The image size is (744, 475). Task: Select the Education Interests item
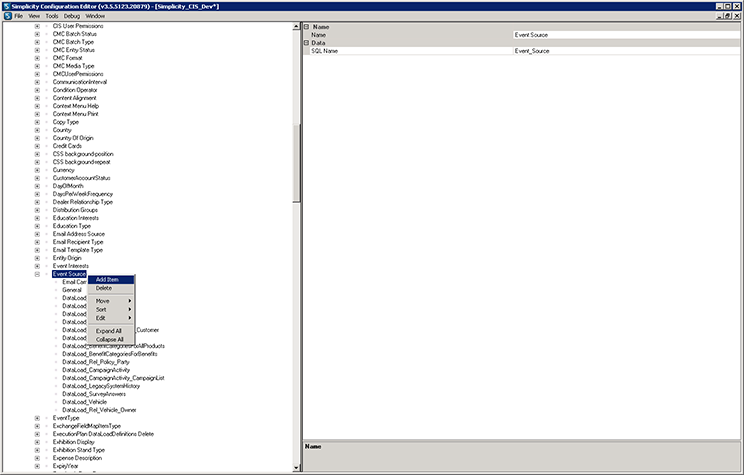pyautogui.click(x=76, y=218)
